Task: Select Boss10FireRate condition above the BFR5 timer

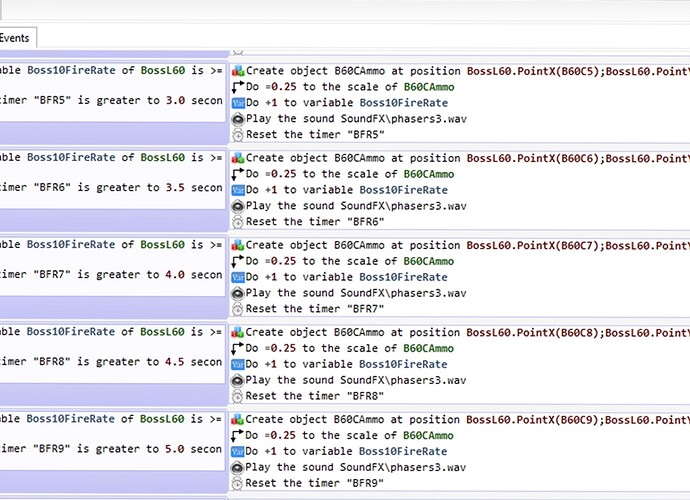Action: click(112, 70)
